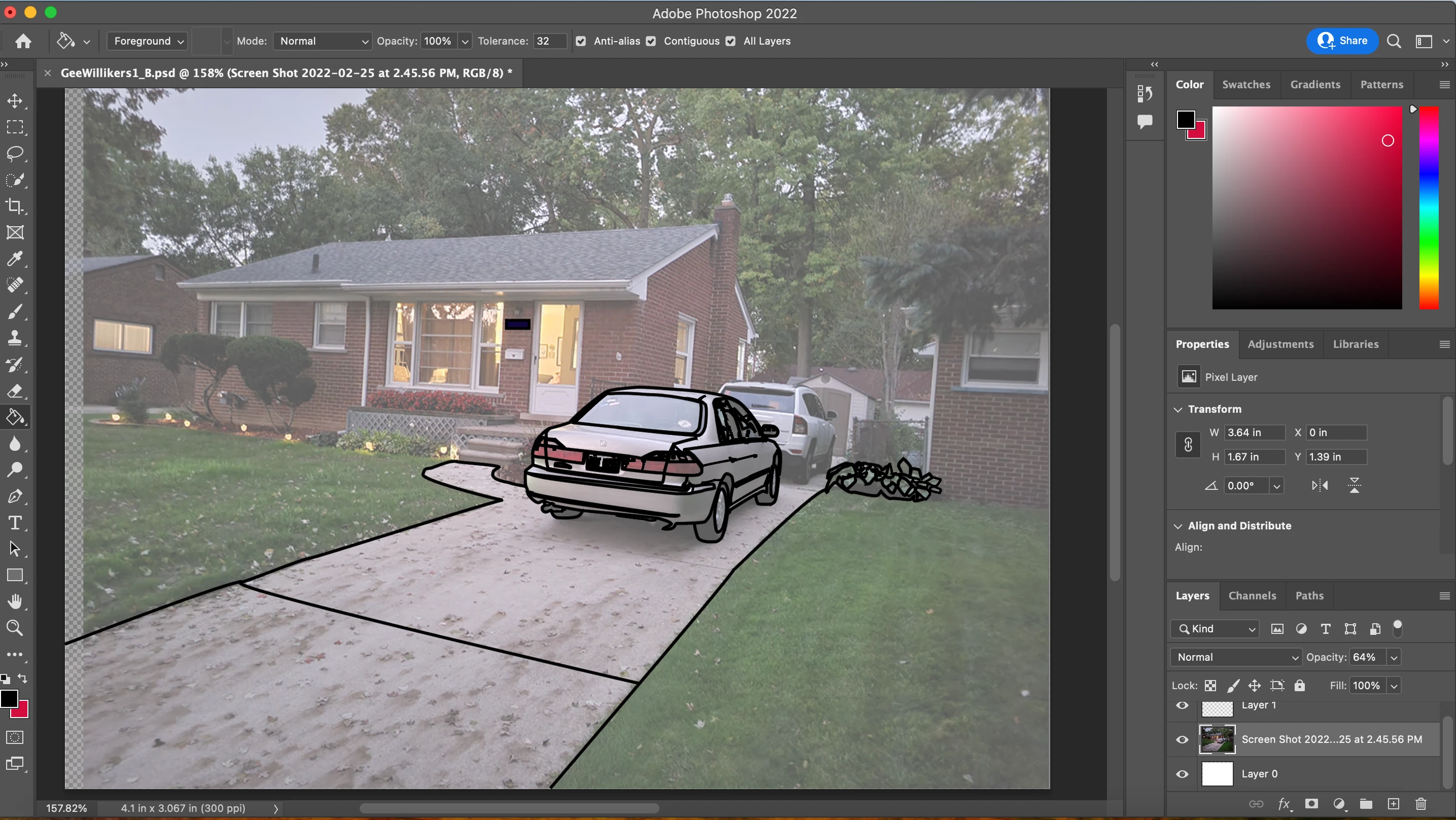The width and height of the screenshot is (1456, 820).
Task: Select the Crop tool
Action: 15,206
